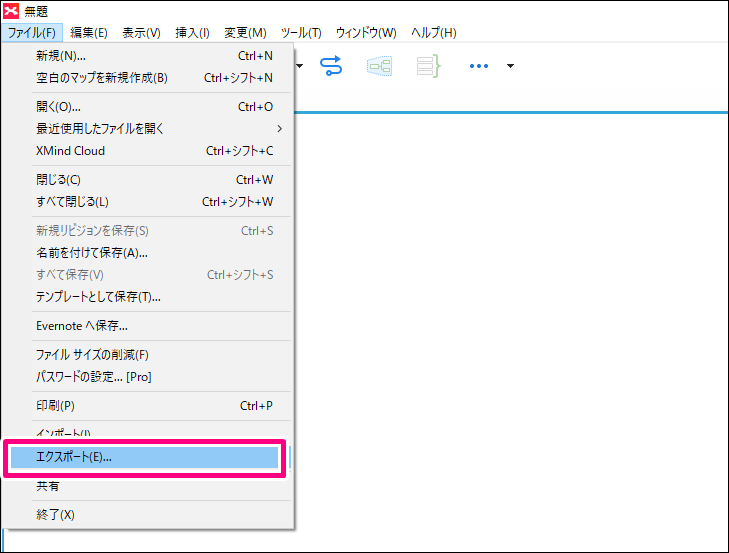The image size is (729, 553).
Task: Click the relationship connector toolbar icon
Action: coord(331,66)
